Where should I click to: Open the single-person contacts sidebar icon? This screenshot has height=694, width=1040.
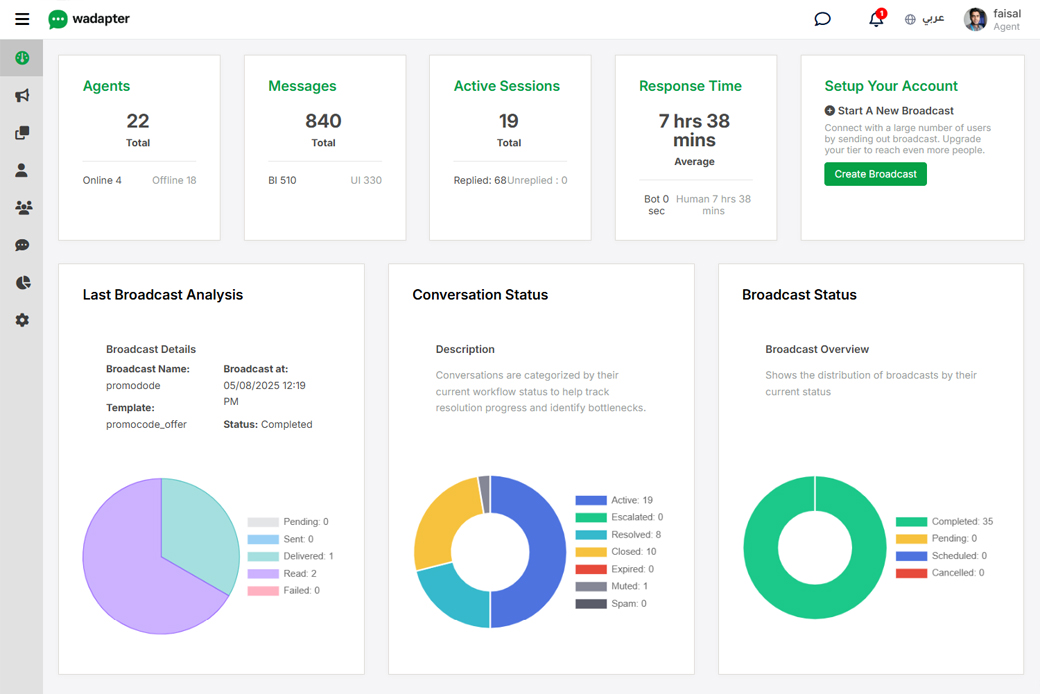[x=22, y=171]
